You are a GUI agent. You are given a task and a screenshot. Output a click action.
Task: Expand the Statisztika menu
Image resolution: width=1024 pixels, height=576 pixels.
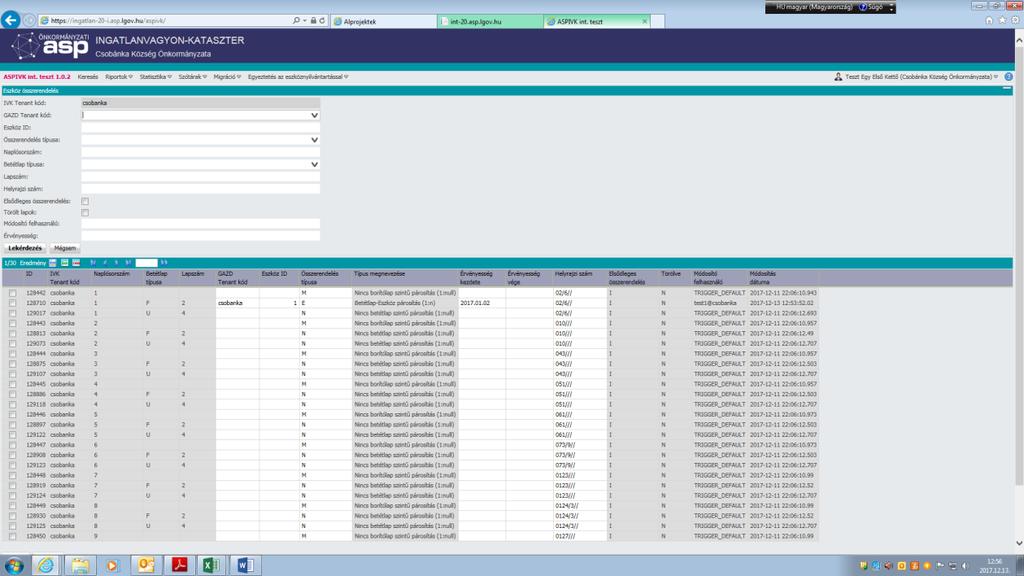coord(155,76)
